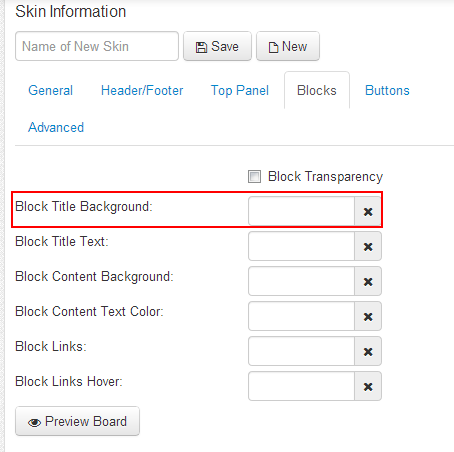This screenshot has width=454, height=452.
Task: Go to the Advanced tab
Action: 56,127
